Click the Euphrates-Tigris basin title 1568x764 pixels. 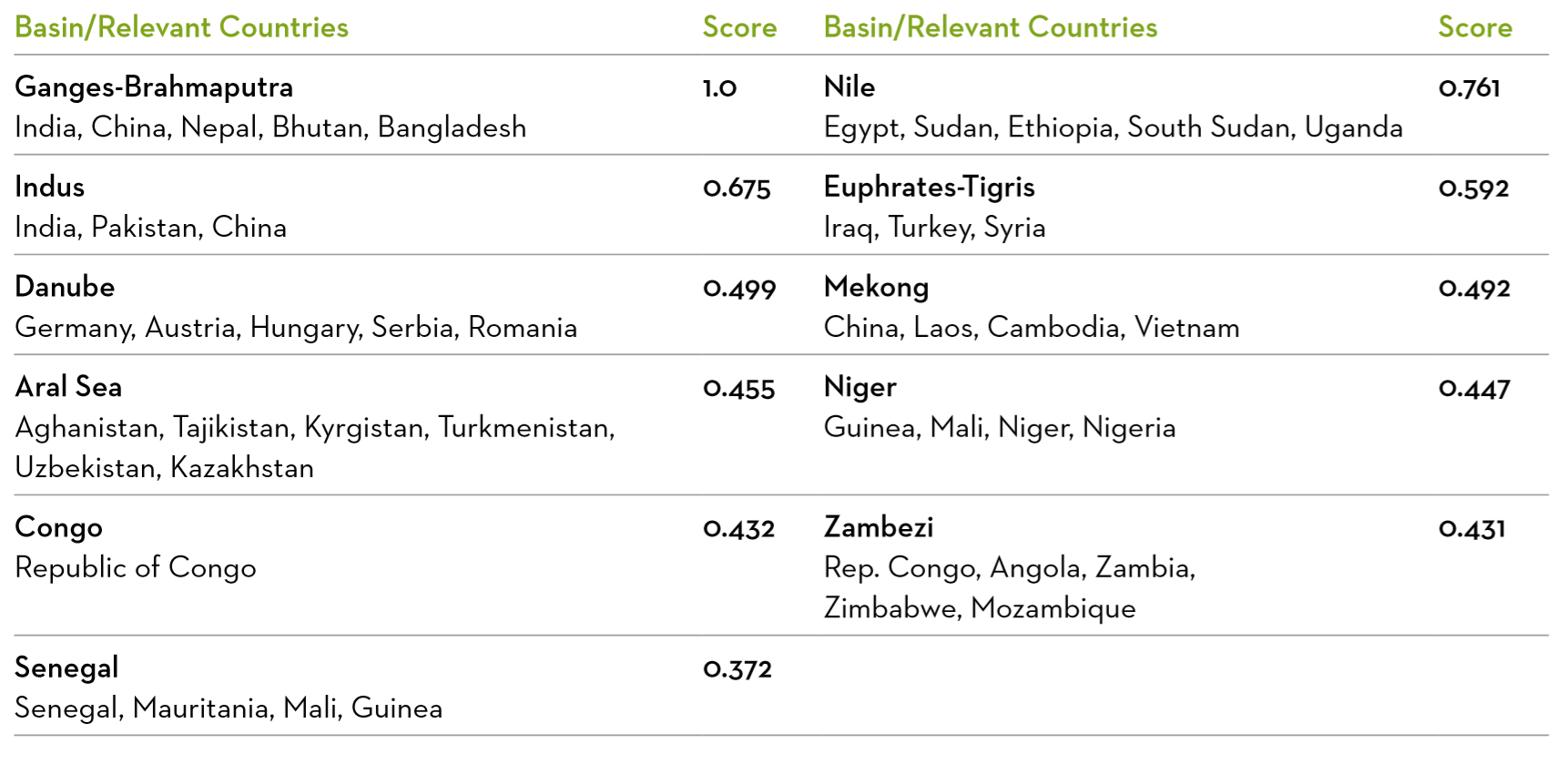pyautogui.click(x=929, y=188)
